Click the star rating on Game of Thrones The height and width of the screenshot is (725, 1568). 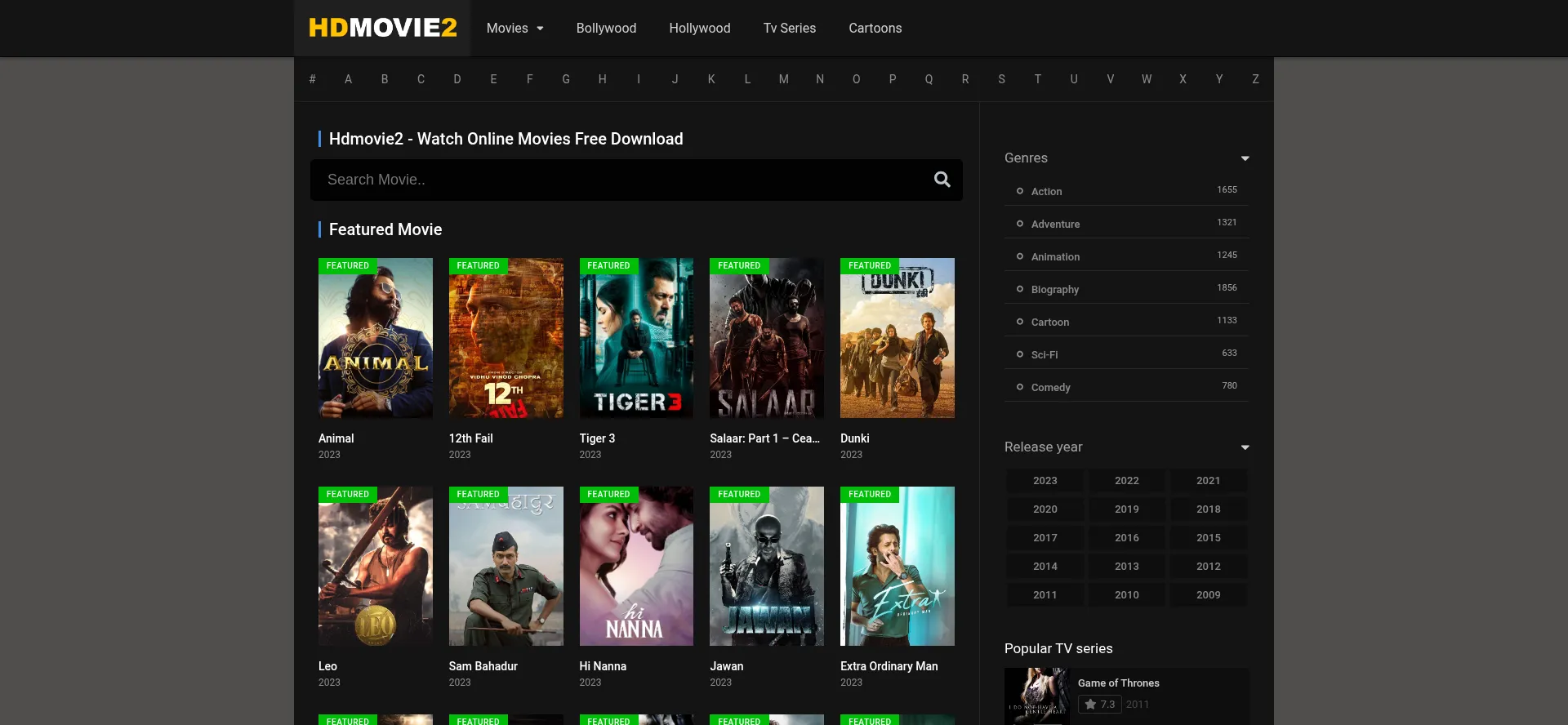(1098, 705)
